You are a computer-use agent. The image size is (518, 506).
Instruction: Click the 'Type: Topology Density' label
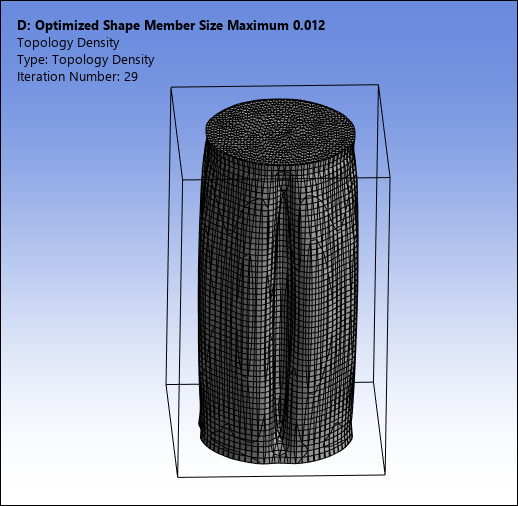pos(85,60)
